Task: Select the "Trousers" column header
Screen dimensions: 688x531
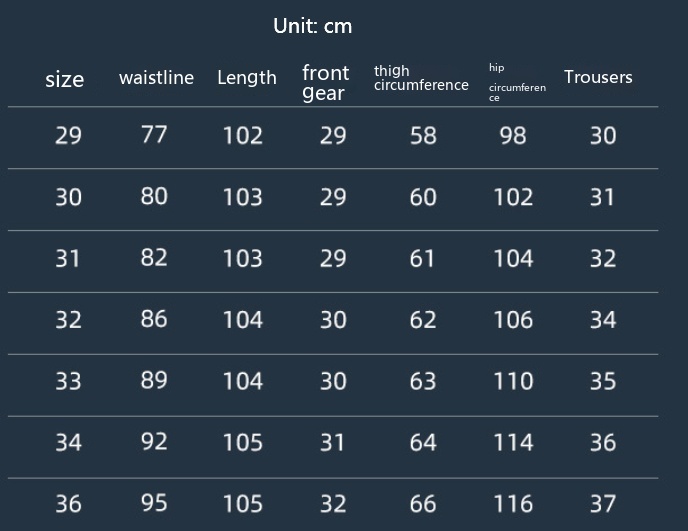Action: (598, 77)
